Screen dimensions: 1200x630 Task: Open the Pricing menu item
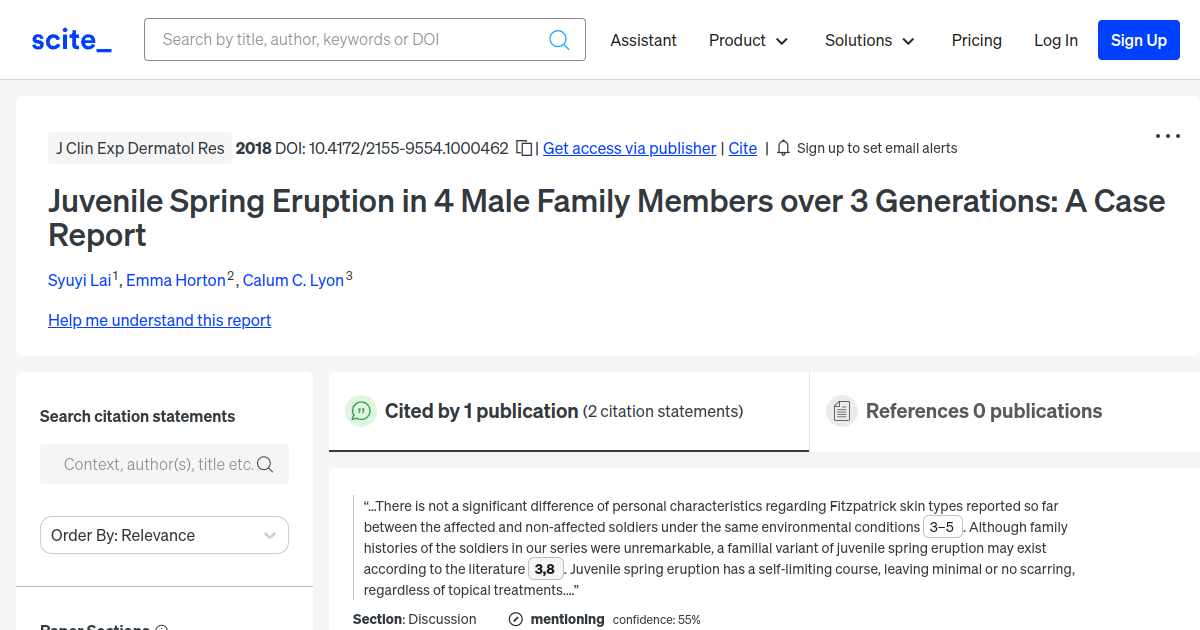(x=976, y=41)
